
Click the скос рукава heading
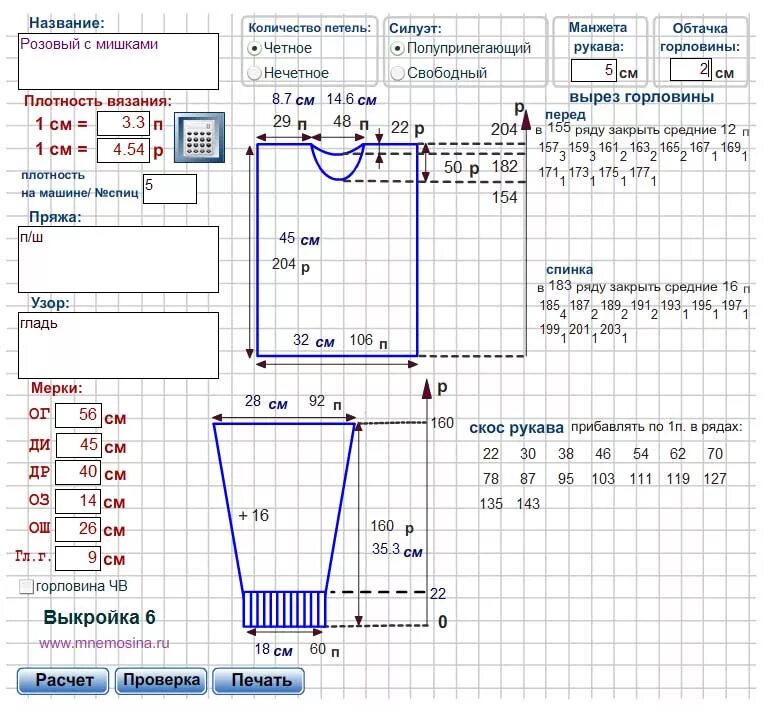516,428
